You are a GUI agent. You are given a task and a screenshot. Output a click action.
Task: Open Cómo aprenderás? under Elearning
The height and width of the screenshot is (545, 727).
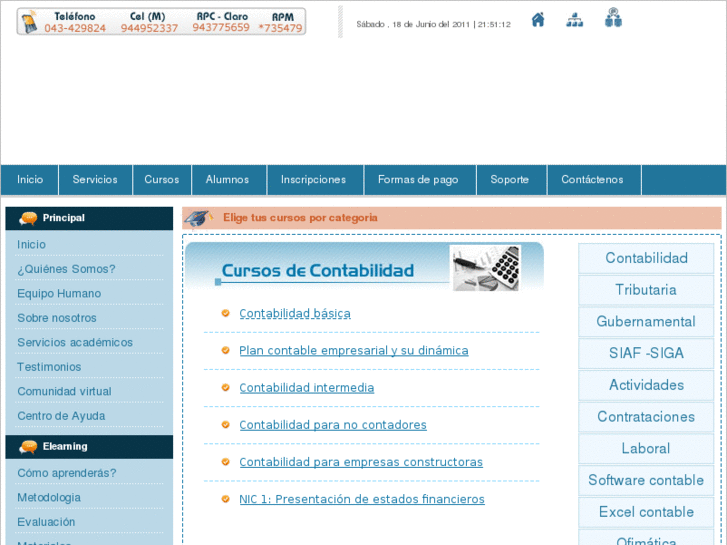(x=67, y=473)
